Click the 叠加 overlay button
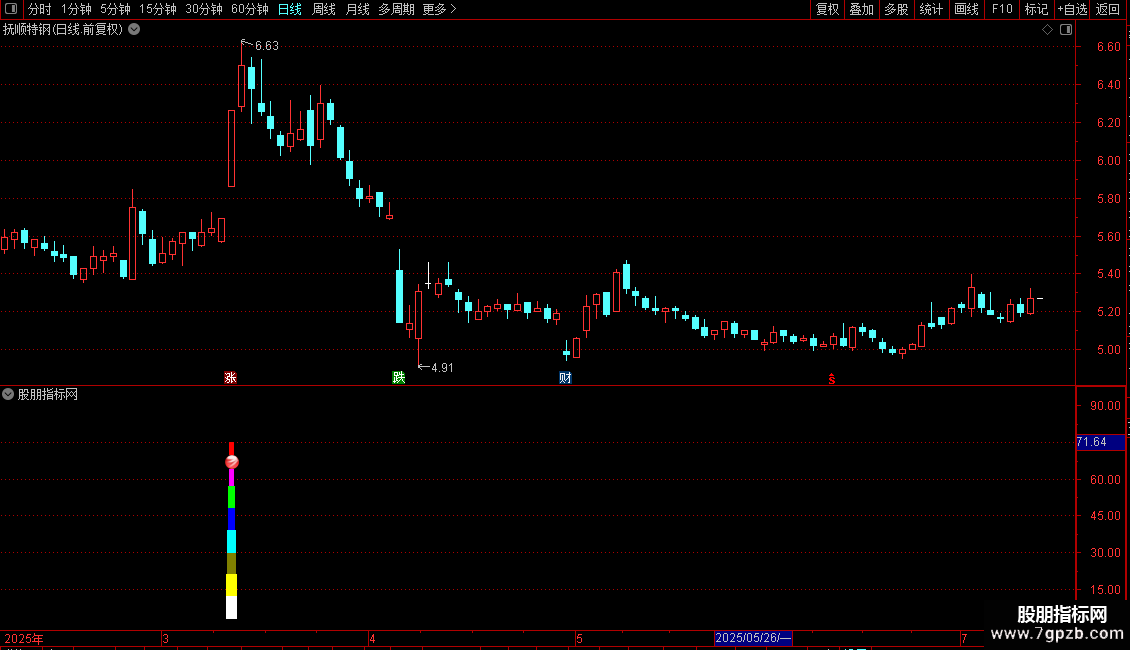The width and height of the screenshot is (1130, 650). tap(861, 9)
